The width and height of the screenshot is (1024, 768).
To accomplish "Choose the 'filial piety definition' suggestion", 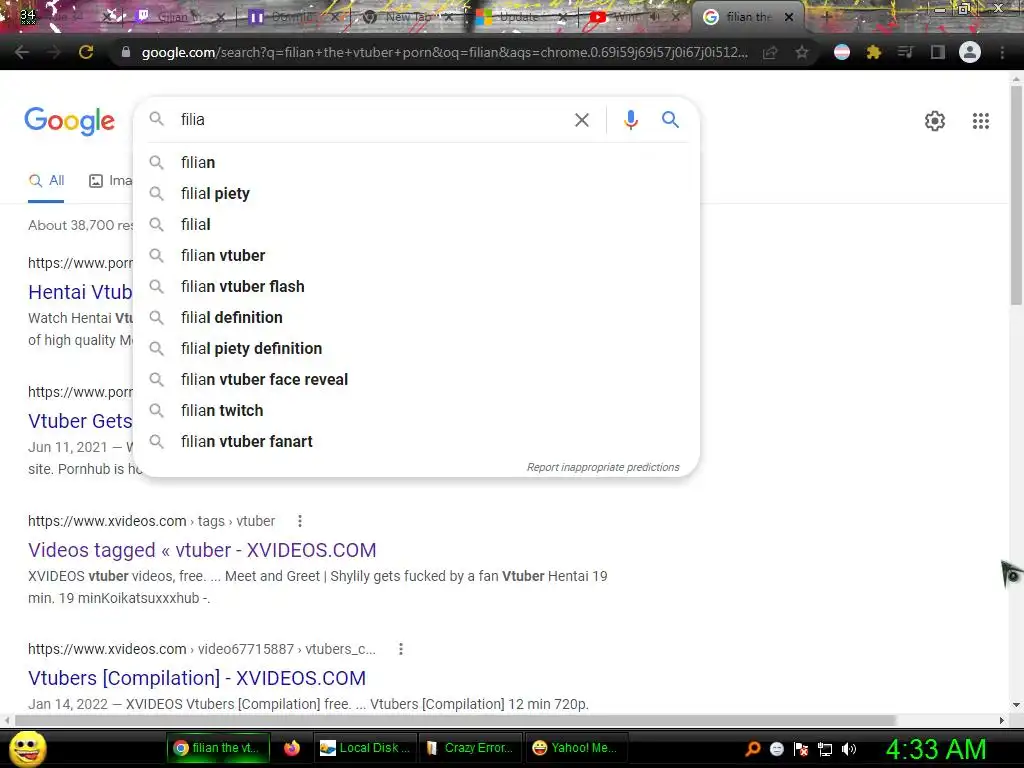I will (x=417, y=349).
